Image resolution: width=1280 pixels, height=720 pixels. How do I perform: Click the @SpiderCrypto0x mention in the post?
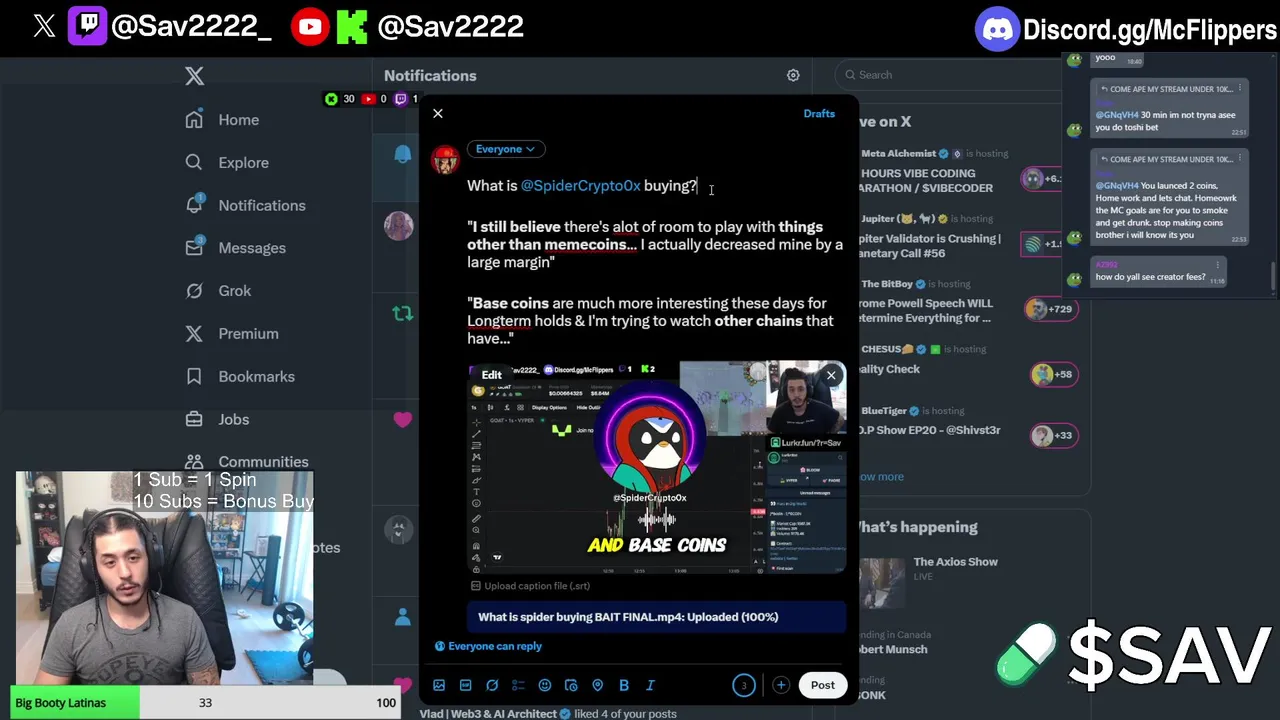click(580, 186)
